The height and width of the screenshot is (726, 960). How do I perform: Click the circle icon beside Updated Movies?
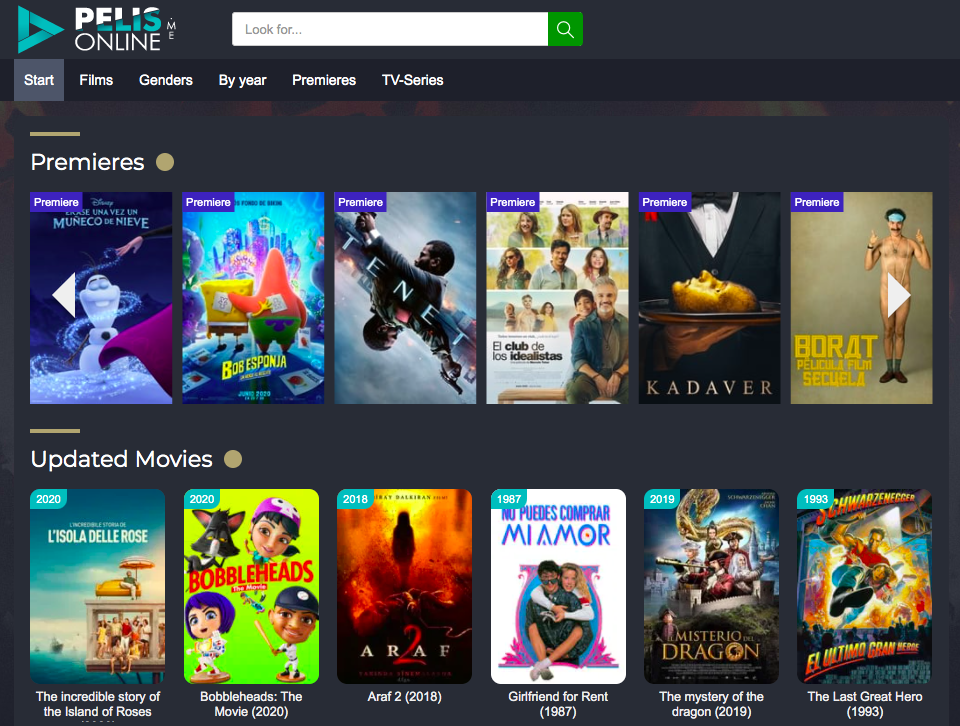point(233,459)
